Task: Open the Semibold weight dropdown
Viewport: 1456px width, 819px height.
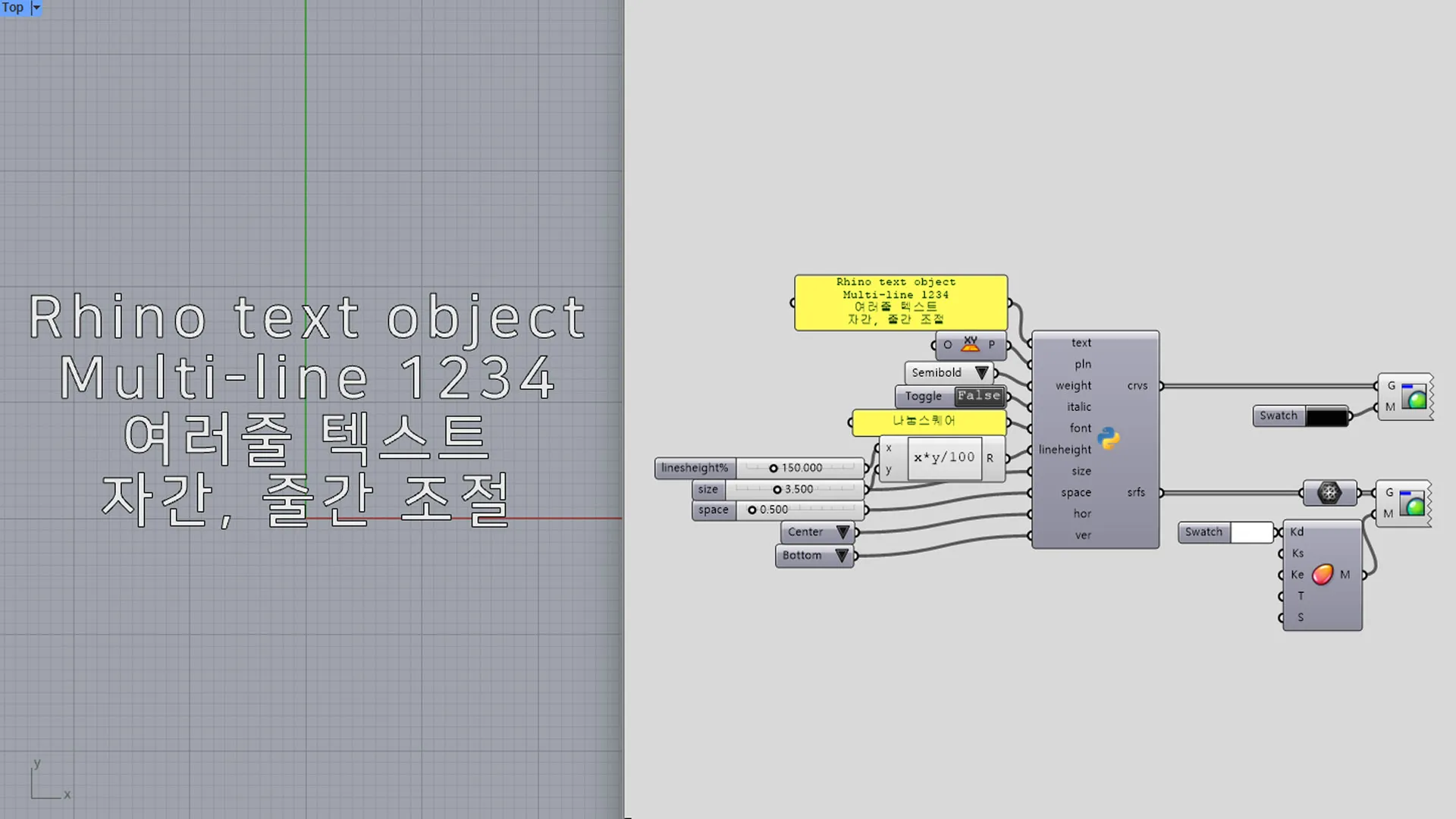Action: (981, 372)
